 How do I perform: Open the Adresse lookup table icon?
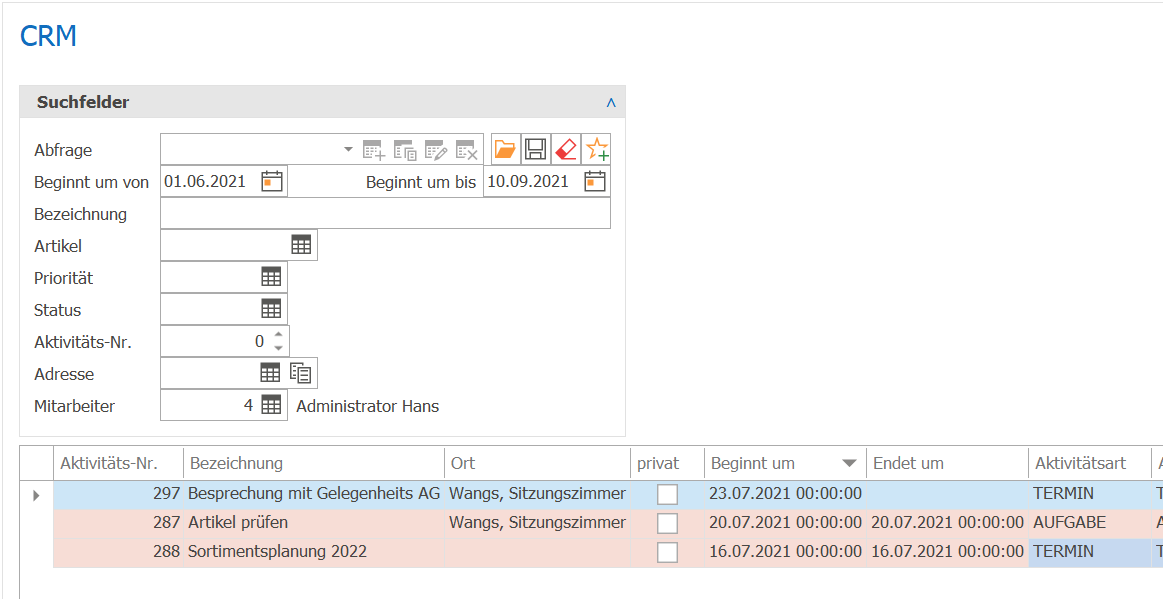click(271, 373)
